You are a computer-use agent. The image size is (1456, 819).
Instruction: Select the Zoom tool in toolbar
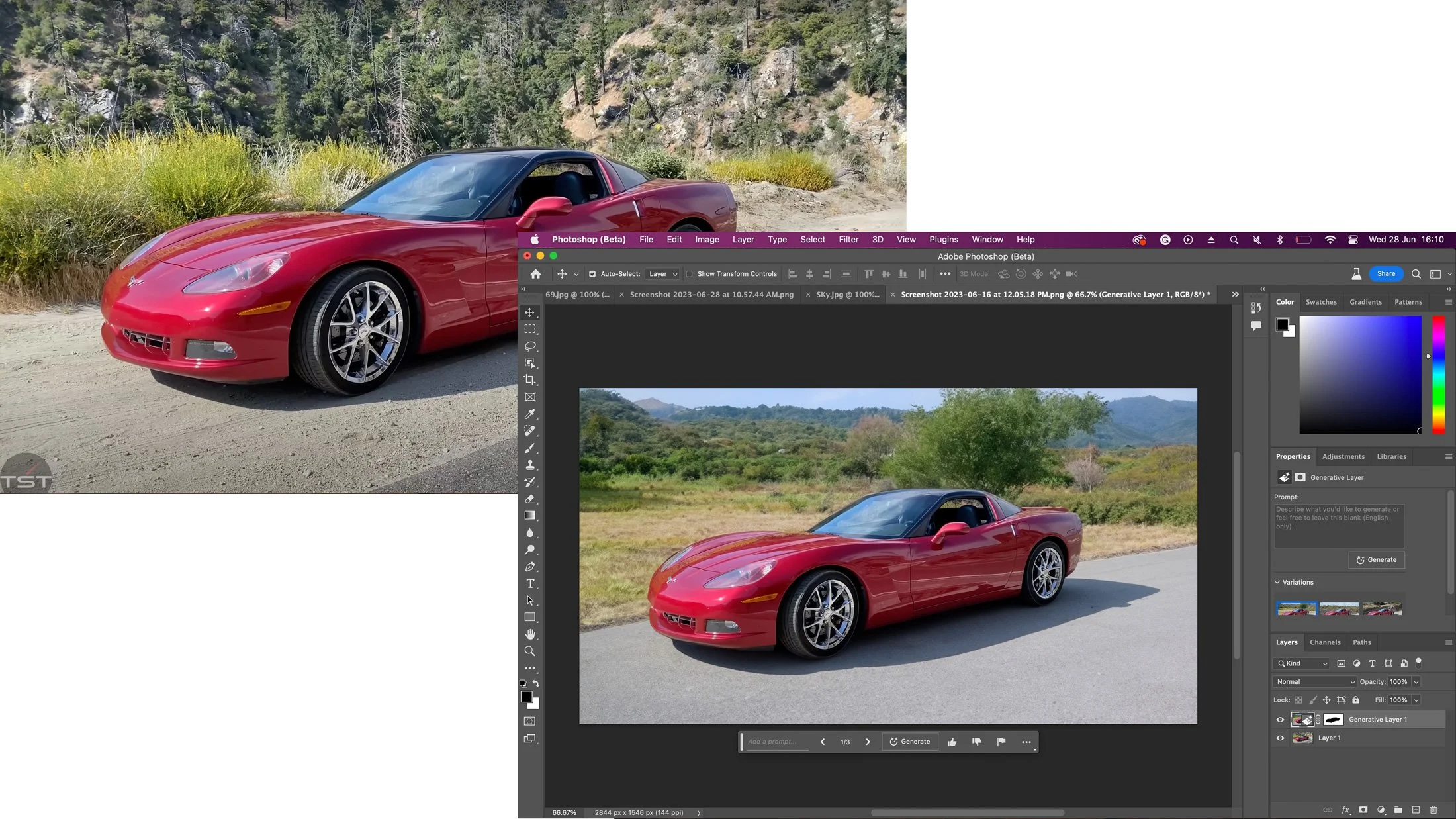(x=530, y=651)
